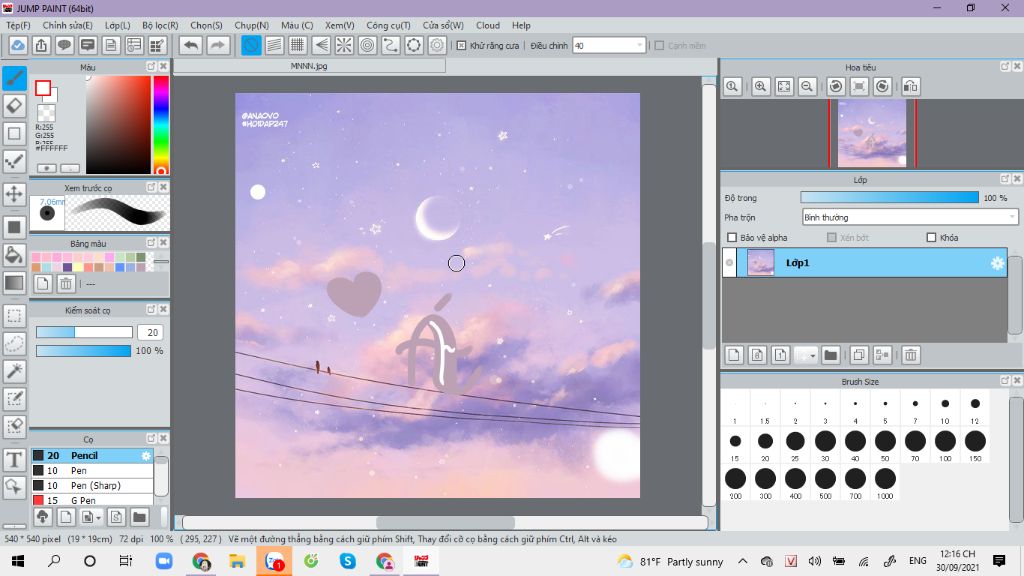Select the rectangular Select tool
The width and height of the screenshot is (1024, 576).
(x=14, y=316)
